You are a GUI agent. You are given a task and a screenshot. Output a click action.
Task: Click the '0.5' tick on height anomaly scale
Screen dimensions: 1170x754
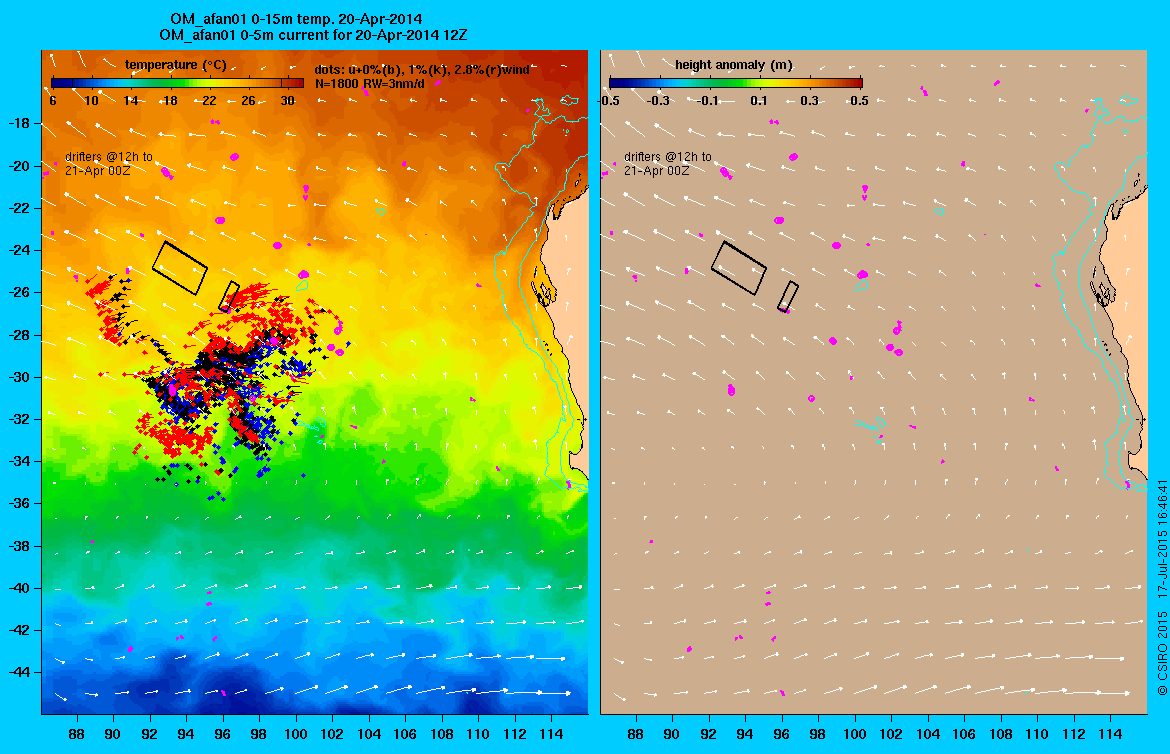pos(859,101)
